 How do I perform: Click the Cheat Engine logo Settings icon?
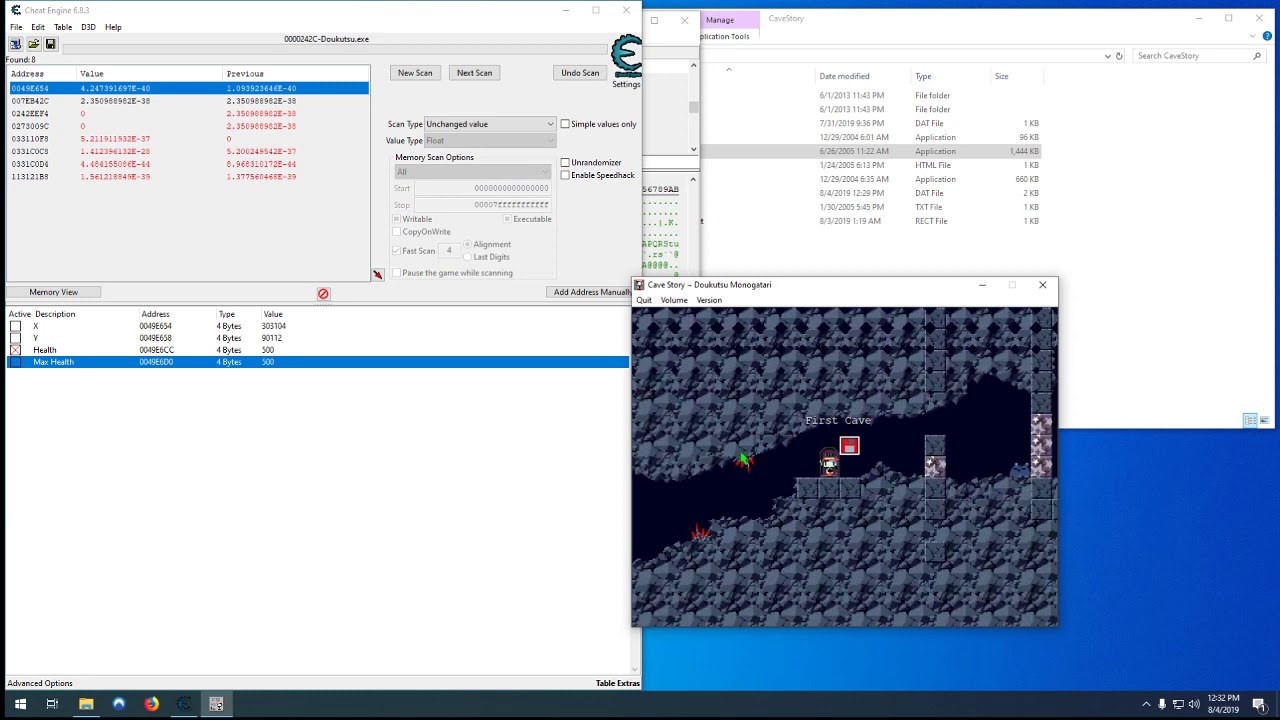(626, 61)
